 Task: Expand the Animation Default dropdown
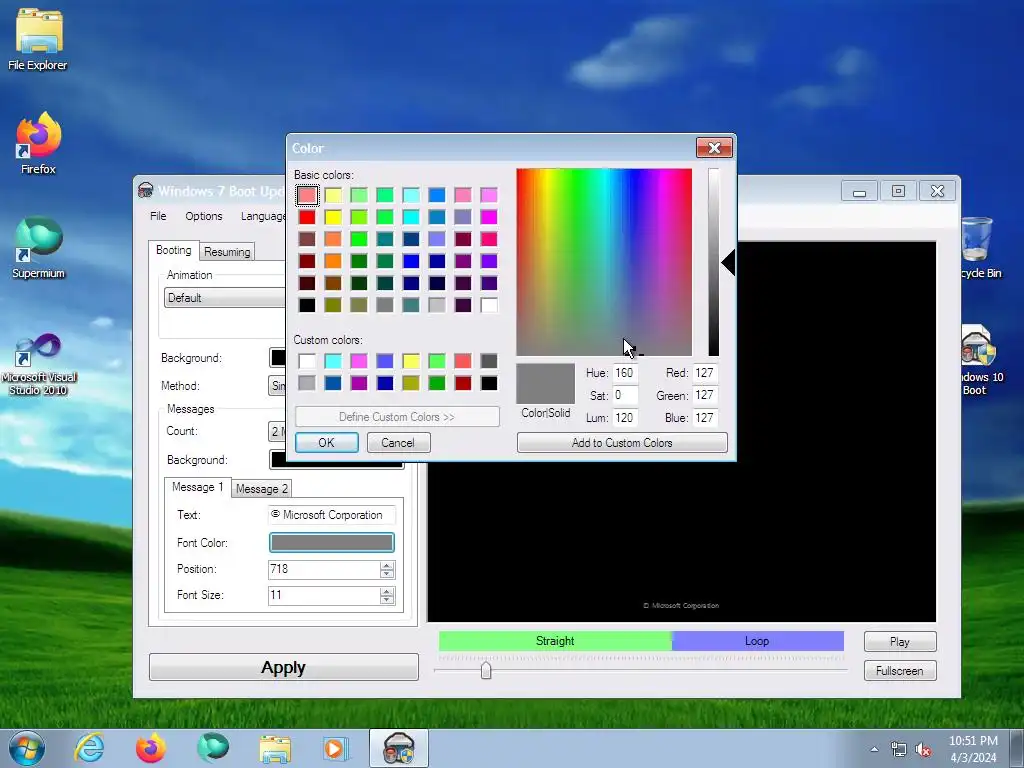coord(225,298)
